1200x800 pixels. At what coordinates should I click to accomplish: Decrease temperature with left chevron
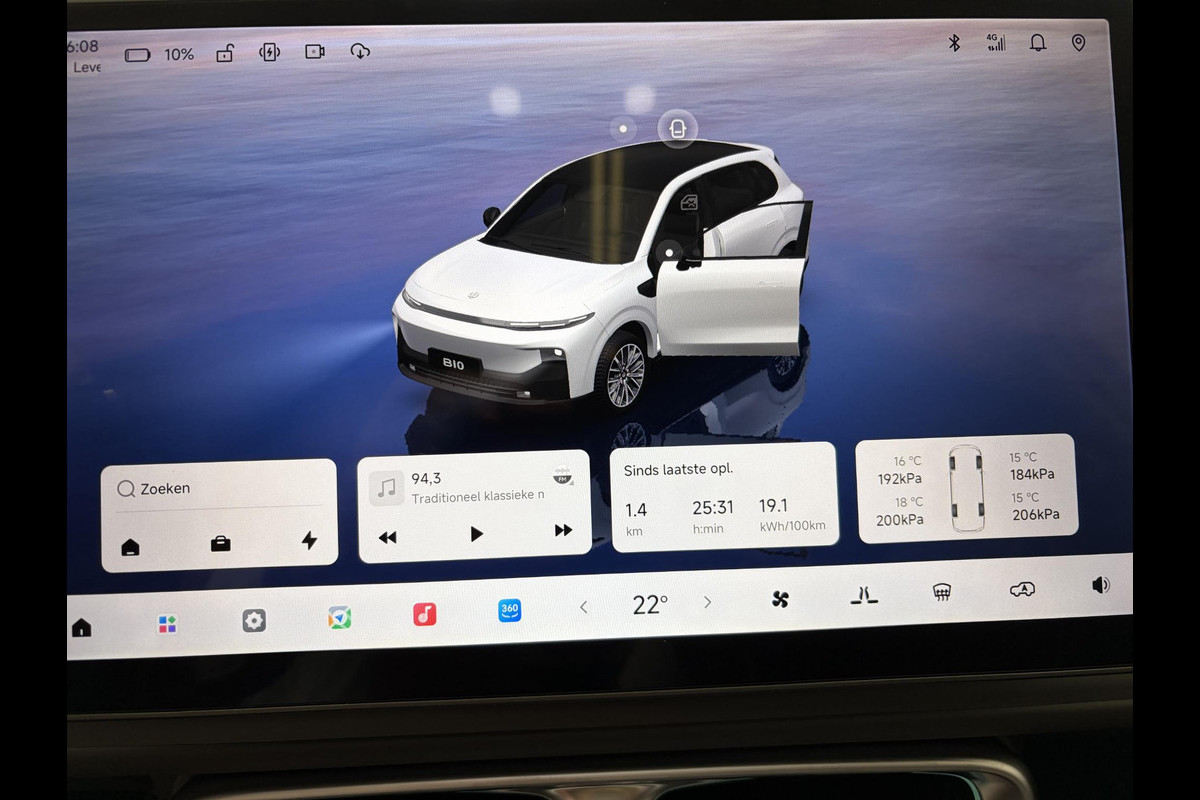(584, 607)
